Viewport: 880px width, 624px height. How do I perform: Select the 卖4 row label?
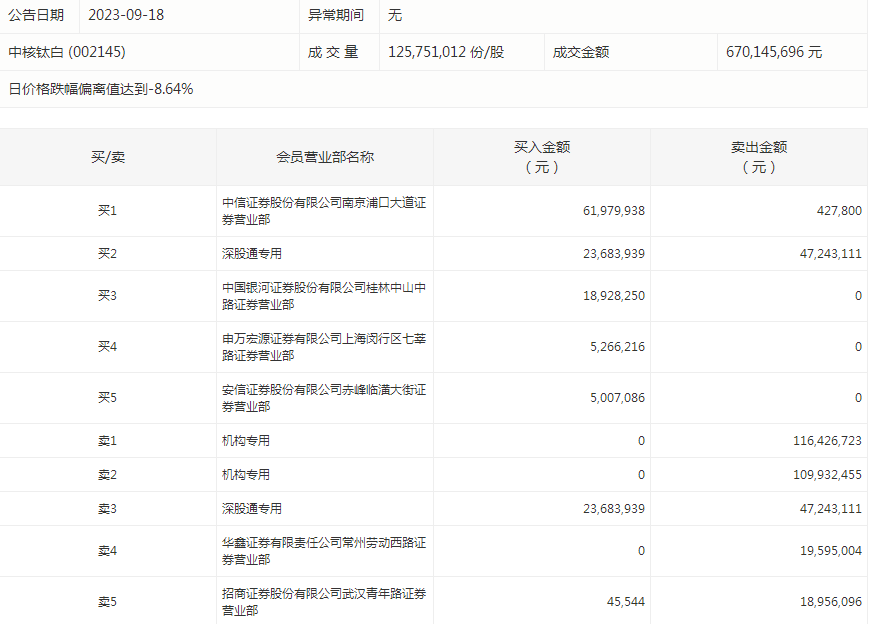[107, 551]
